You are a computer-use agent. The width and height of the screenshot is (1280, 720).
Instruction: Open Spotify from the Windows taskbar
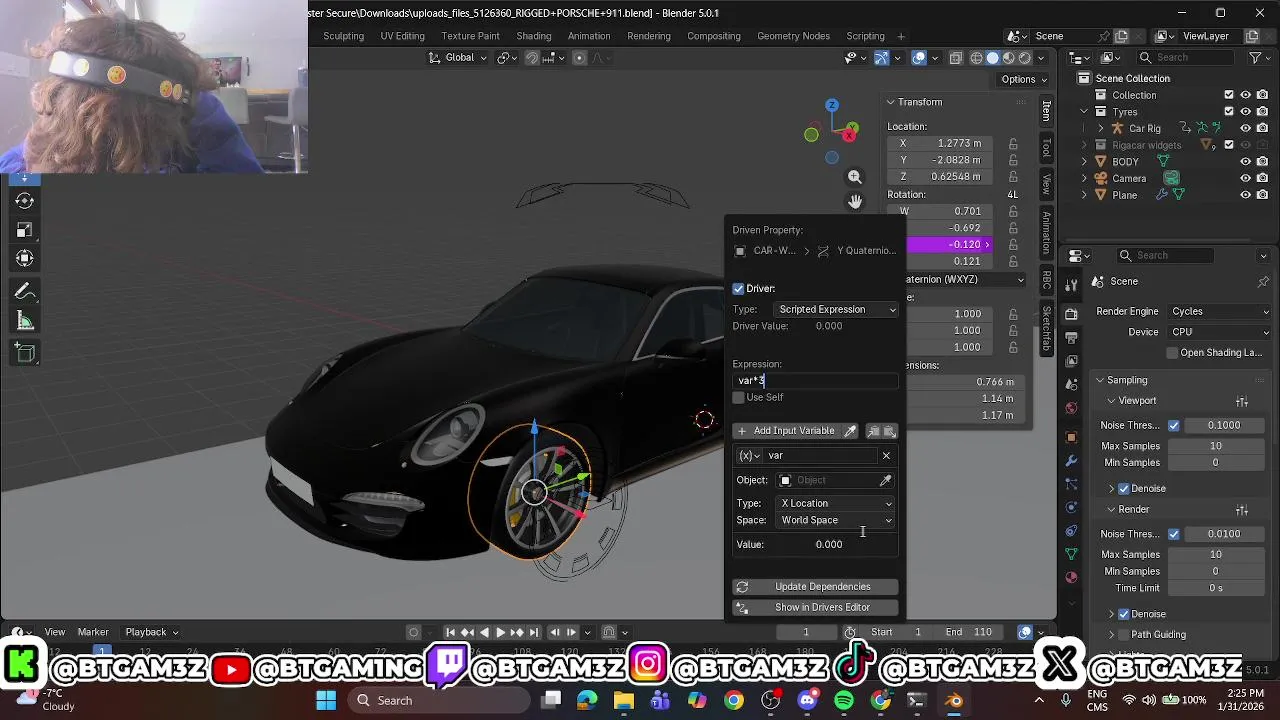pos(844,701)
